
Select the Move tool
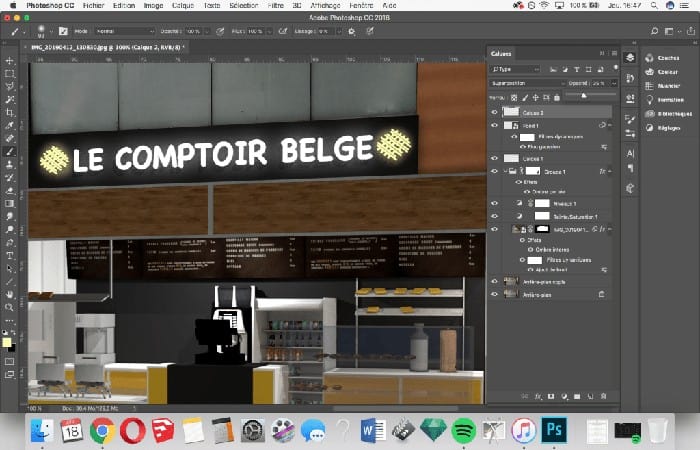(9, 60)
